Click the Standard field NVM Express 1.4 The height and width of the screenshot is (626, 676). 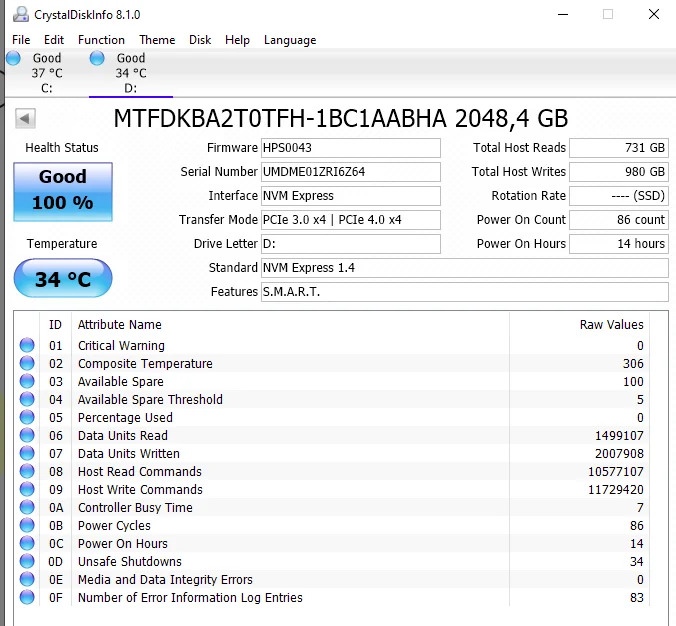(465, 268)
